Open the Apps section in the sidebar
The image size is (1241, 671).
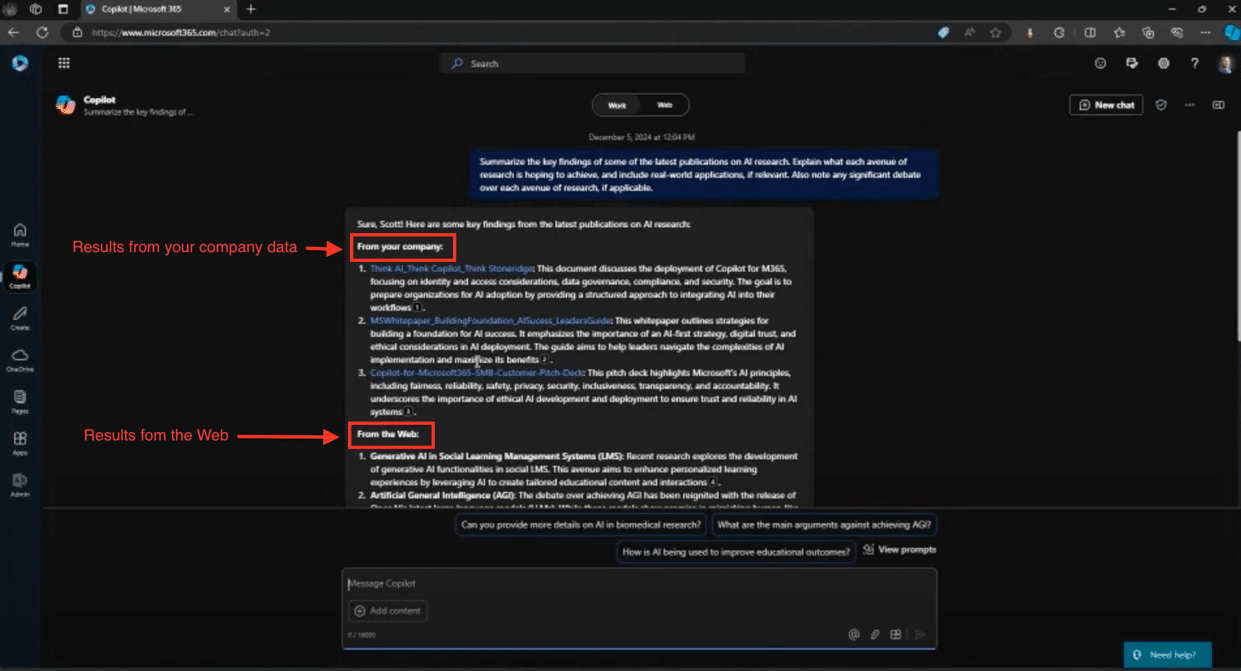(20, 443)
